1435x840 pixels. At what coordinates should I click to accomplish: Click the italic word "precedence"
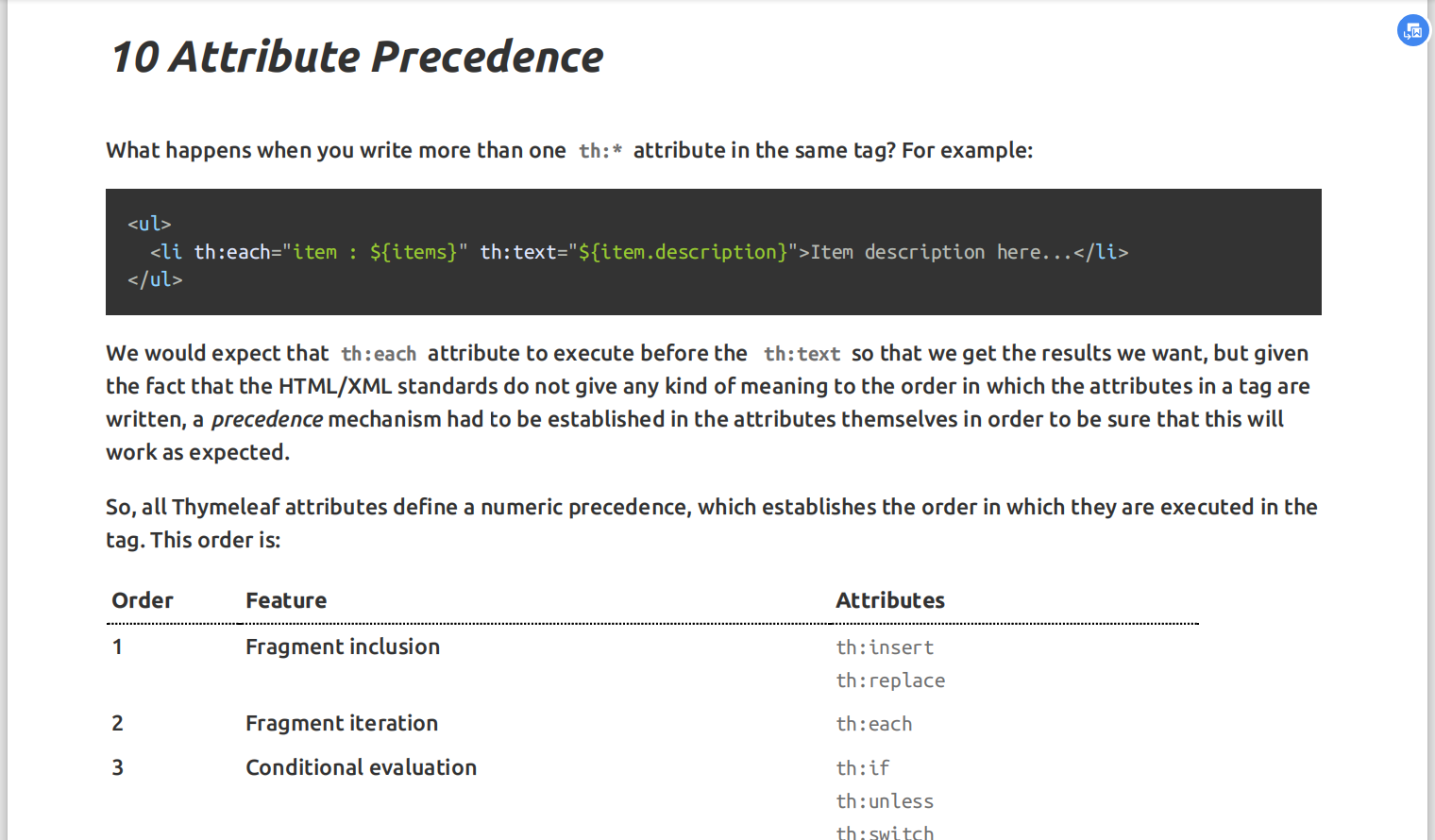tap(266, 419)
